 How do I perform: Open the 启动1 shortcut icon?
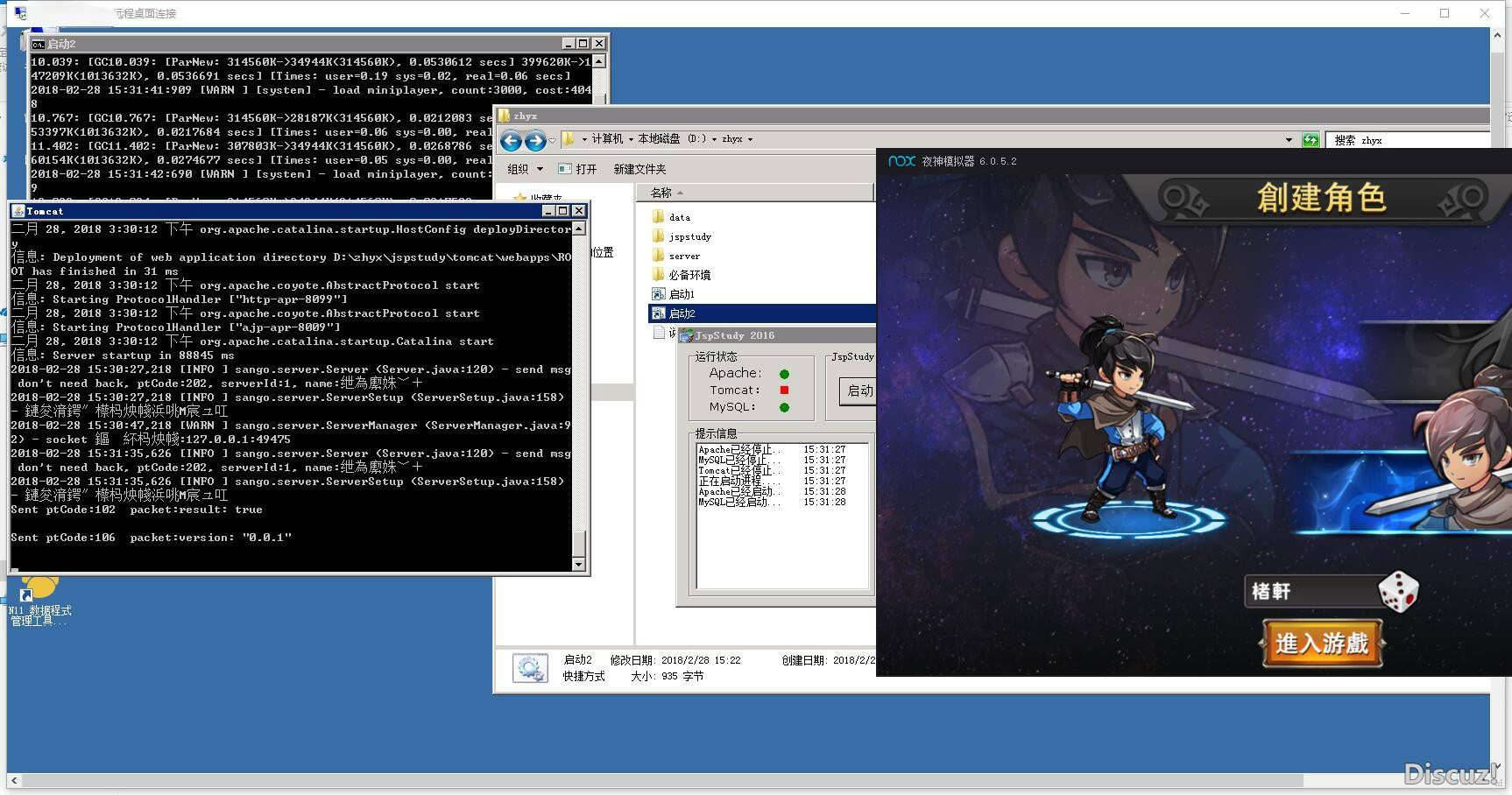click(659, 294)
